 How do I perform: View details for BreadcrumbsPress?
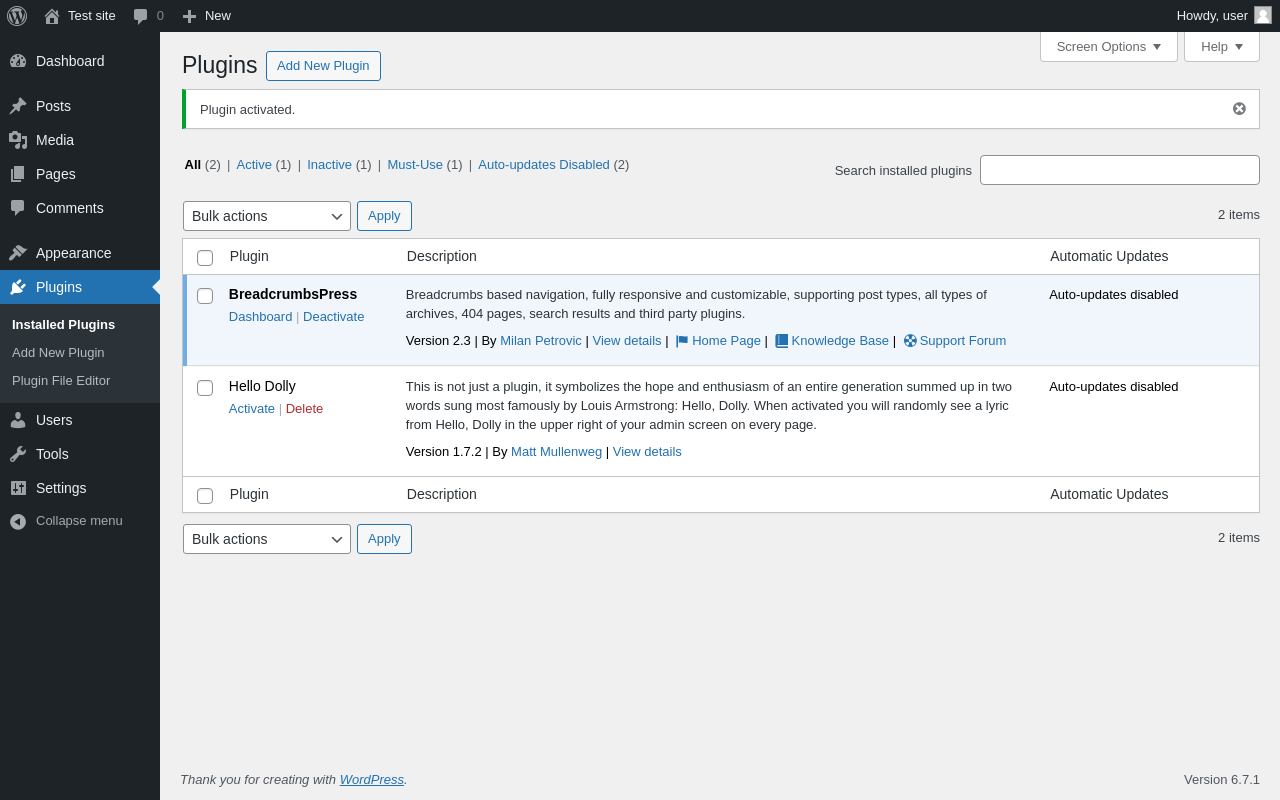point(627,341)
